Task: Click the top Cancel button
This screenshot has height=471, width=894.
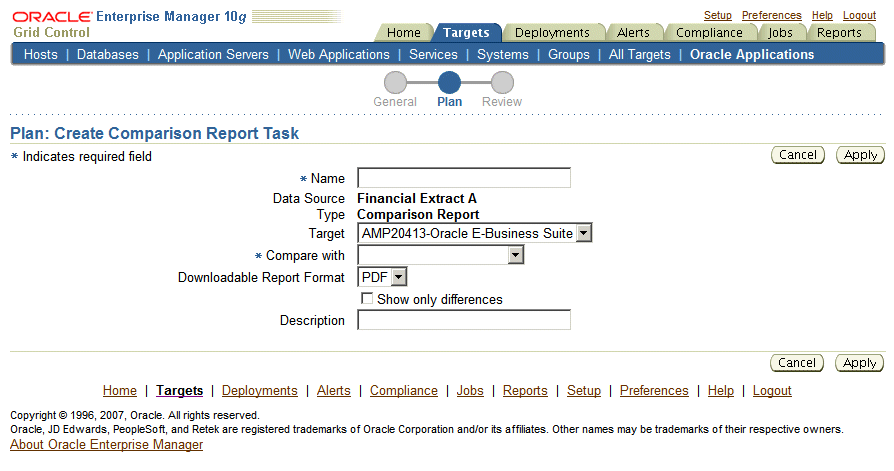Action: 798,155
